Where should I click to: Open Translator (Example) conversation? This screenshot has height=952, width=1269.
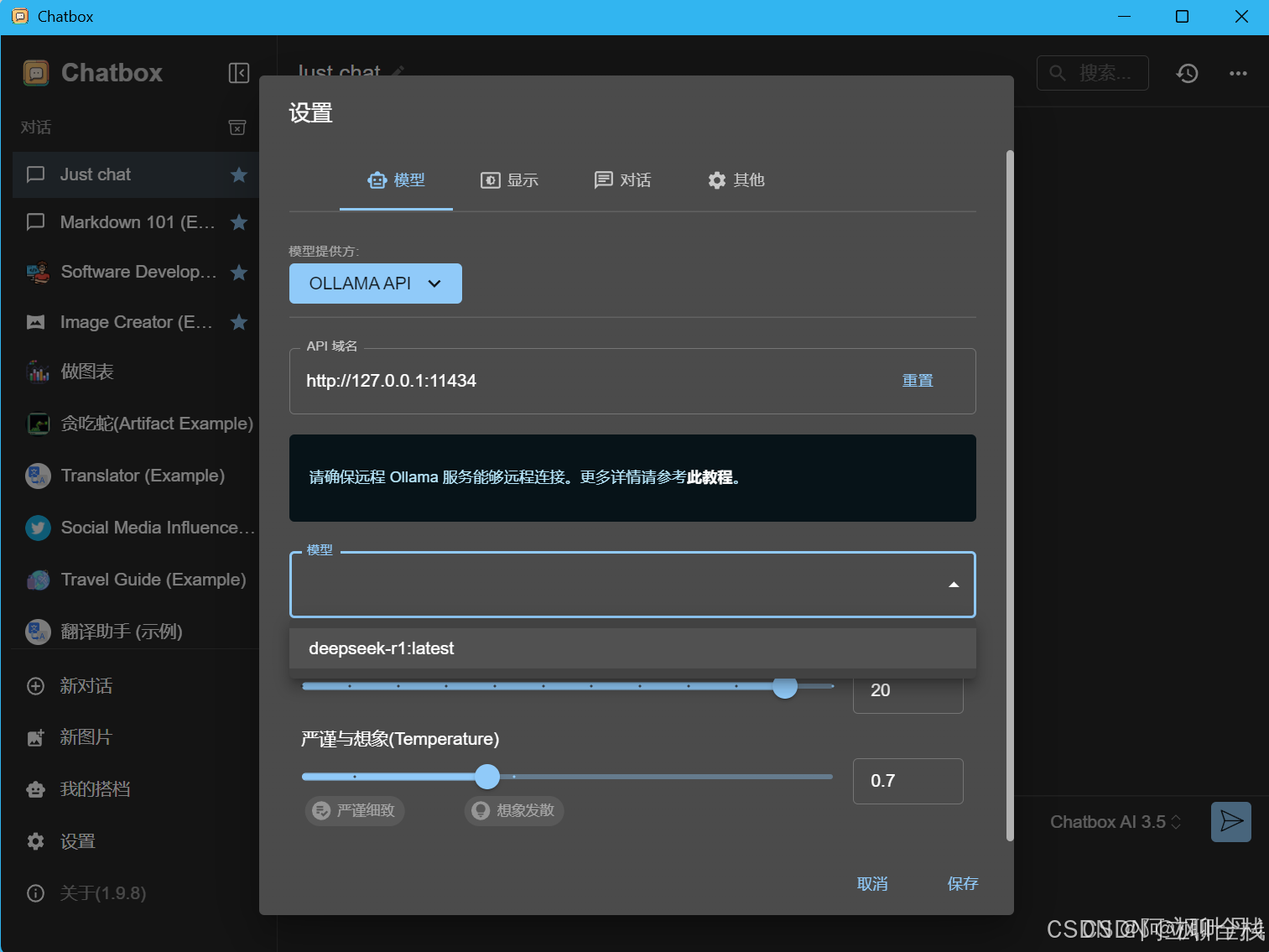136,476
